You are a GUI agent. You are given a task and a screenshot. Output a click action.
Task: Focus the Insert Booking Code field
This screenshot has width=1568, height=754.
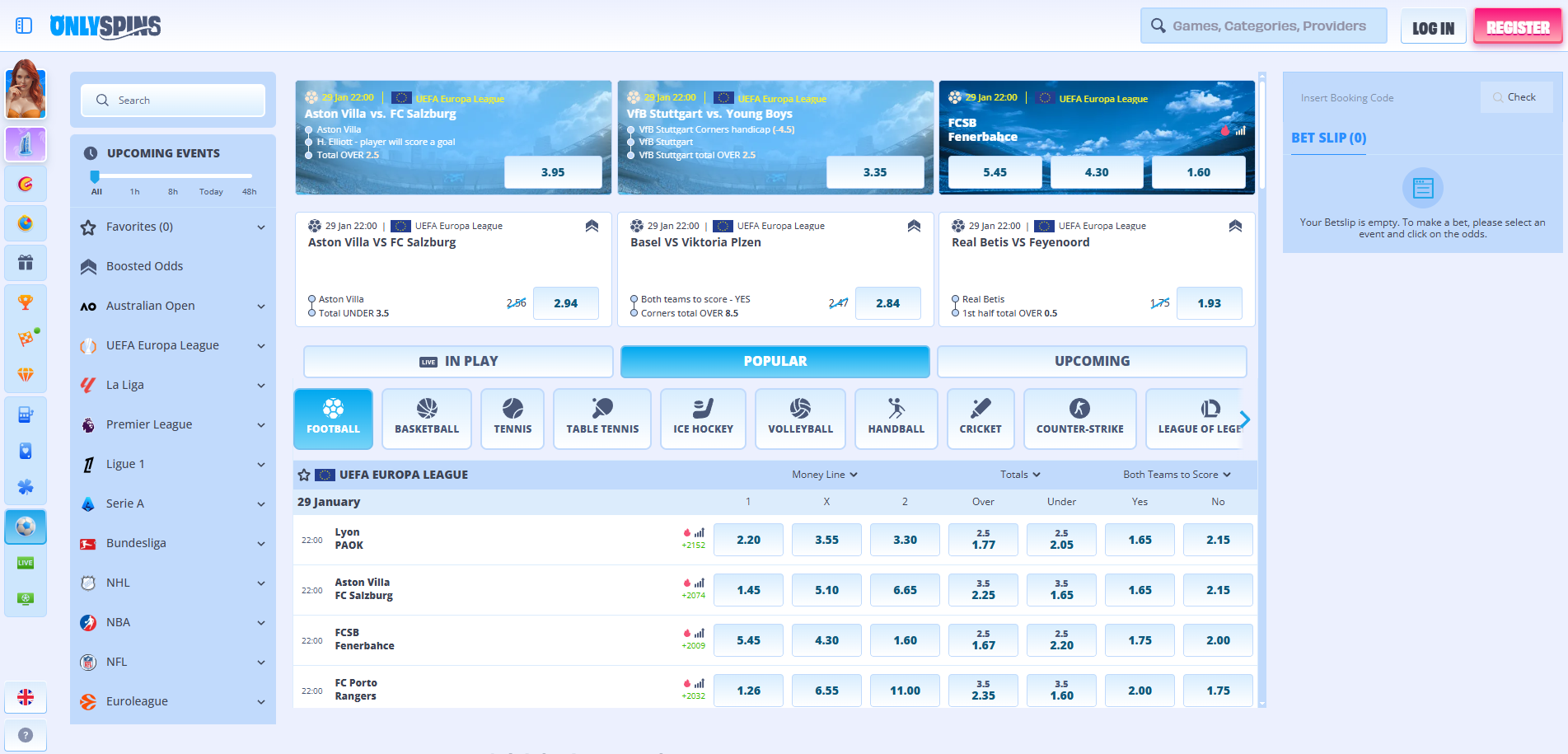1386,97
